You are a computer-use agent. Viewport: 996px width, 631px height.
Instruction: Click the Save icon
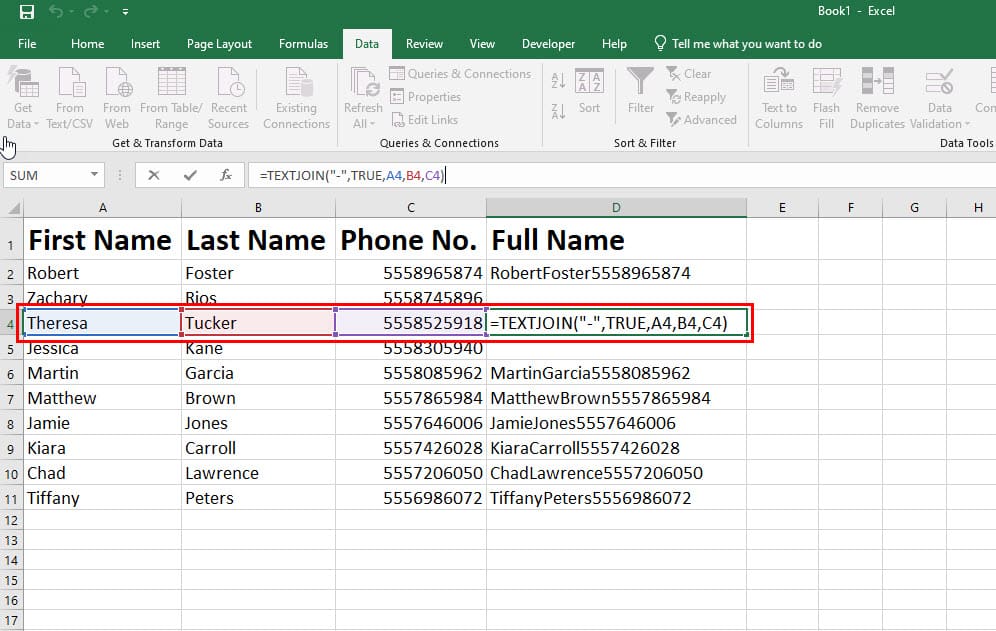pyautogui.click(x=25, y=12)
